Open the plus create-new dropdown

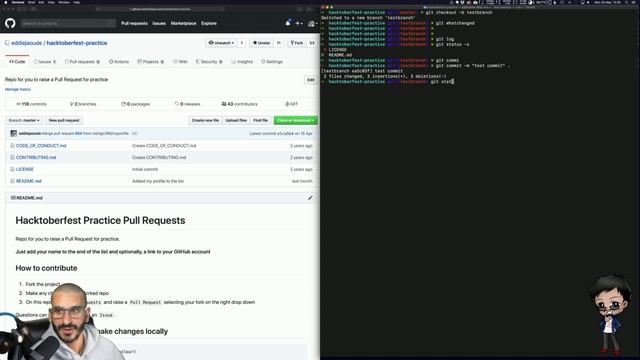pos(299,23)
